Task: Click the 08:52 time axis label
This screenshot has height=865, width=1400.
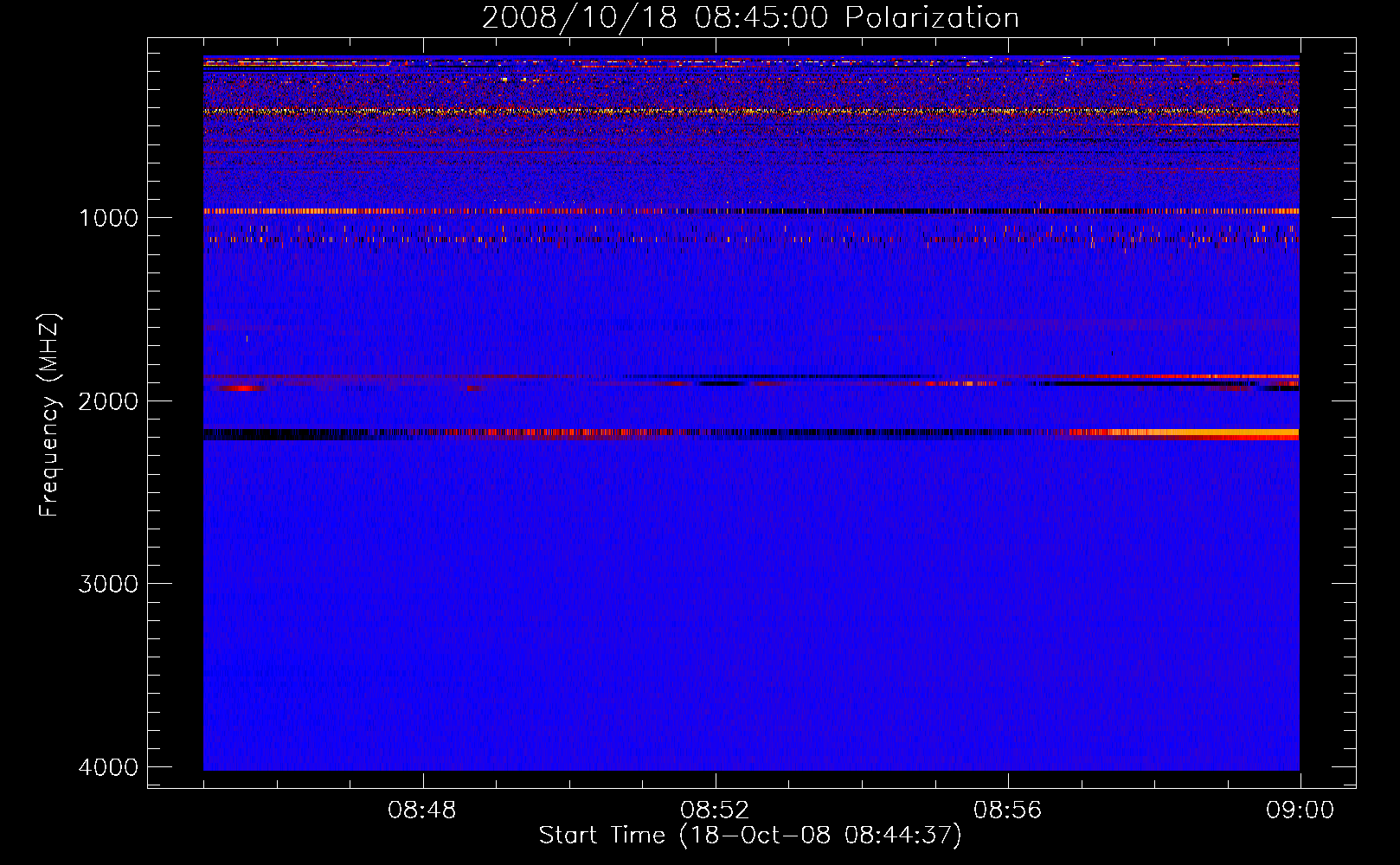Action: (715, 811)
